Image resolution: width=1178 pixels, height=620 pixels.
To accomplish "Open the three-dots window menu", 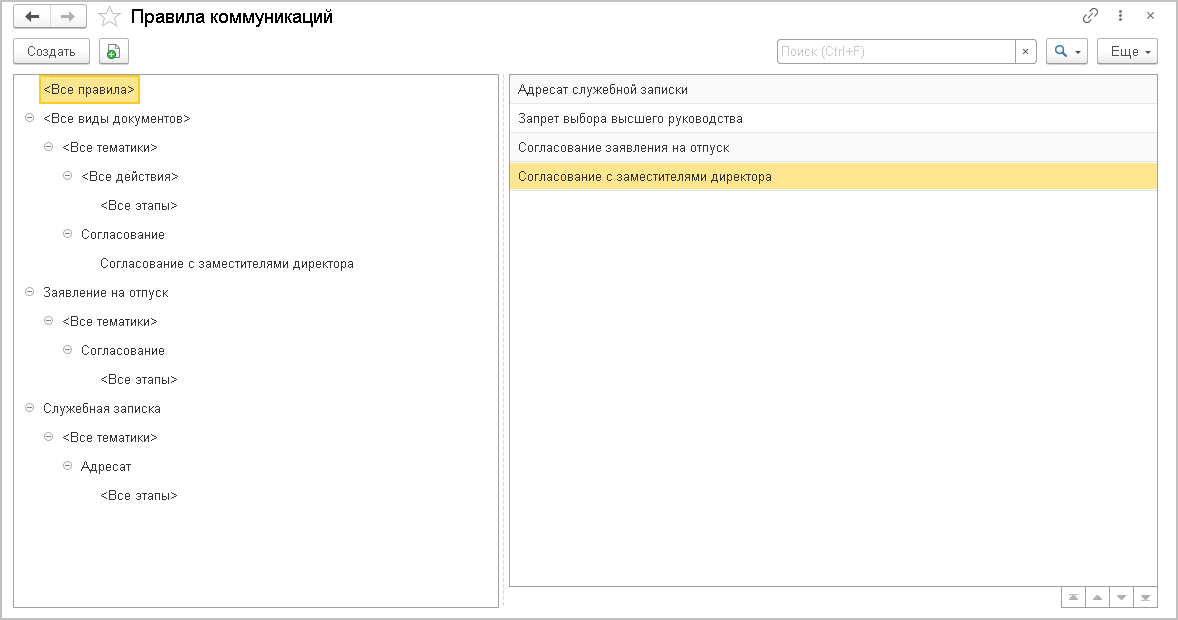I will pyautogui.click(x=1121, y=17).
